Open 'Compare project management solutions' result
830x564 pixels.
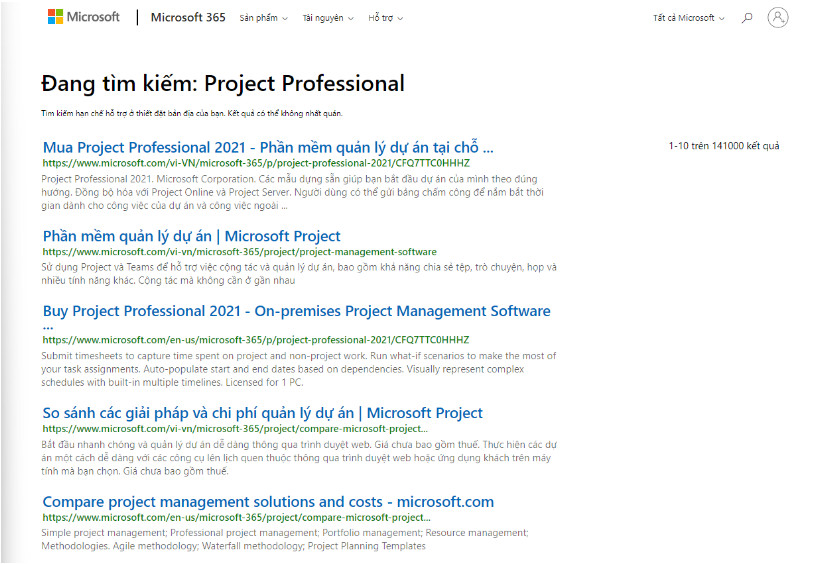point(268,502)
